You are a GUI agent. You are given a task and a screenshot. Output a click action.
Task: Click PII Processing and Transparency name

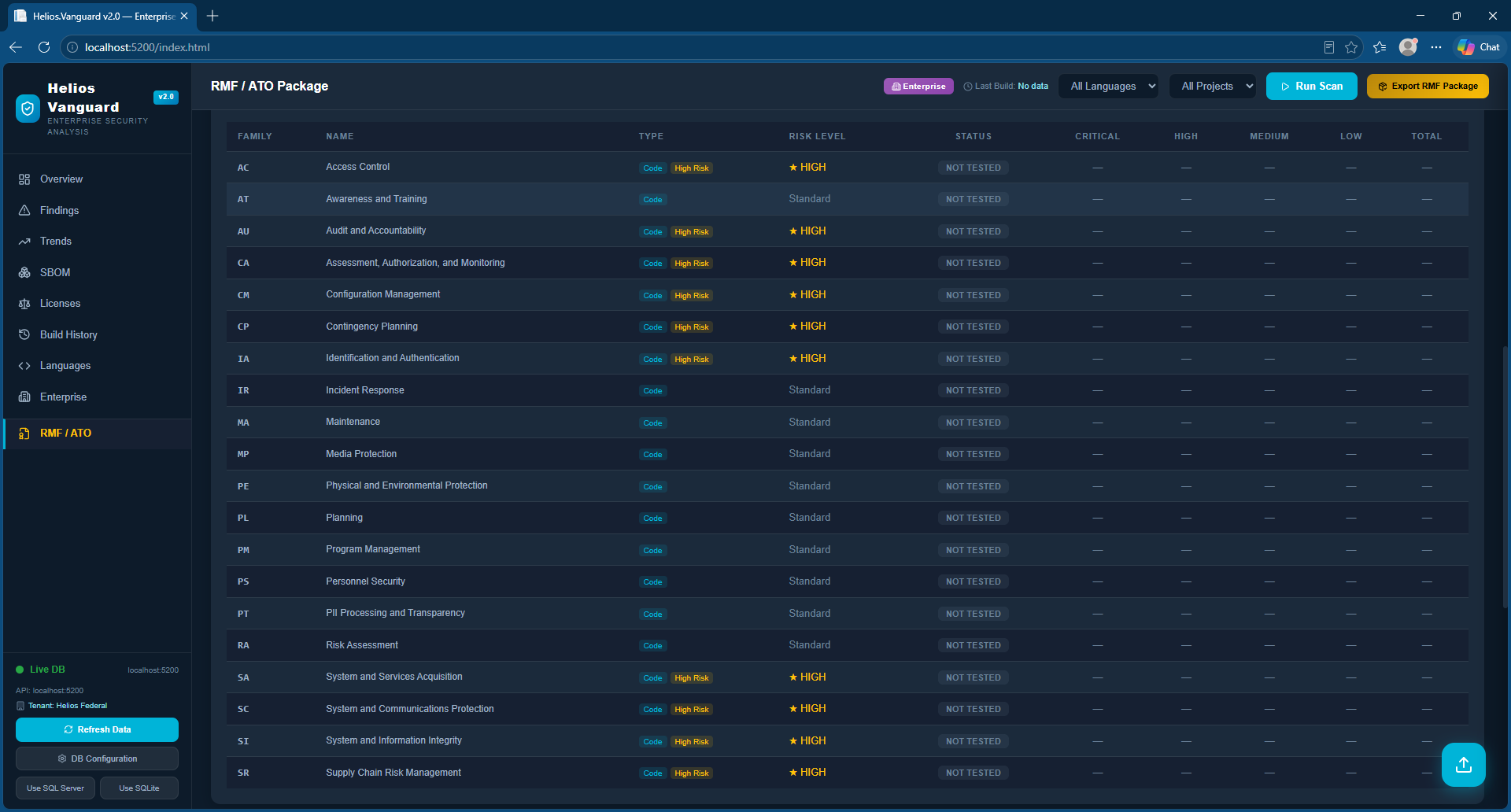pyautogui.click(x=395, y=613)
